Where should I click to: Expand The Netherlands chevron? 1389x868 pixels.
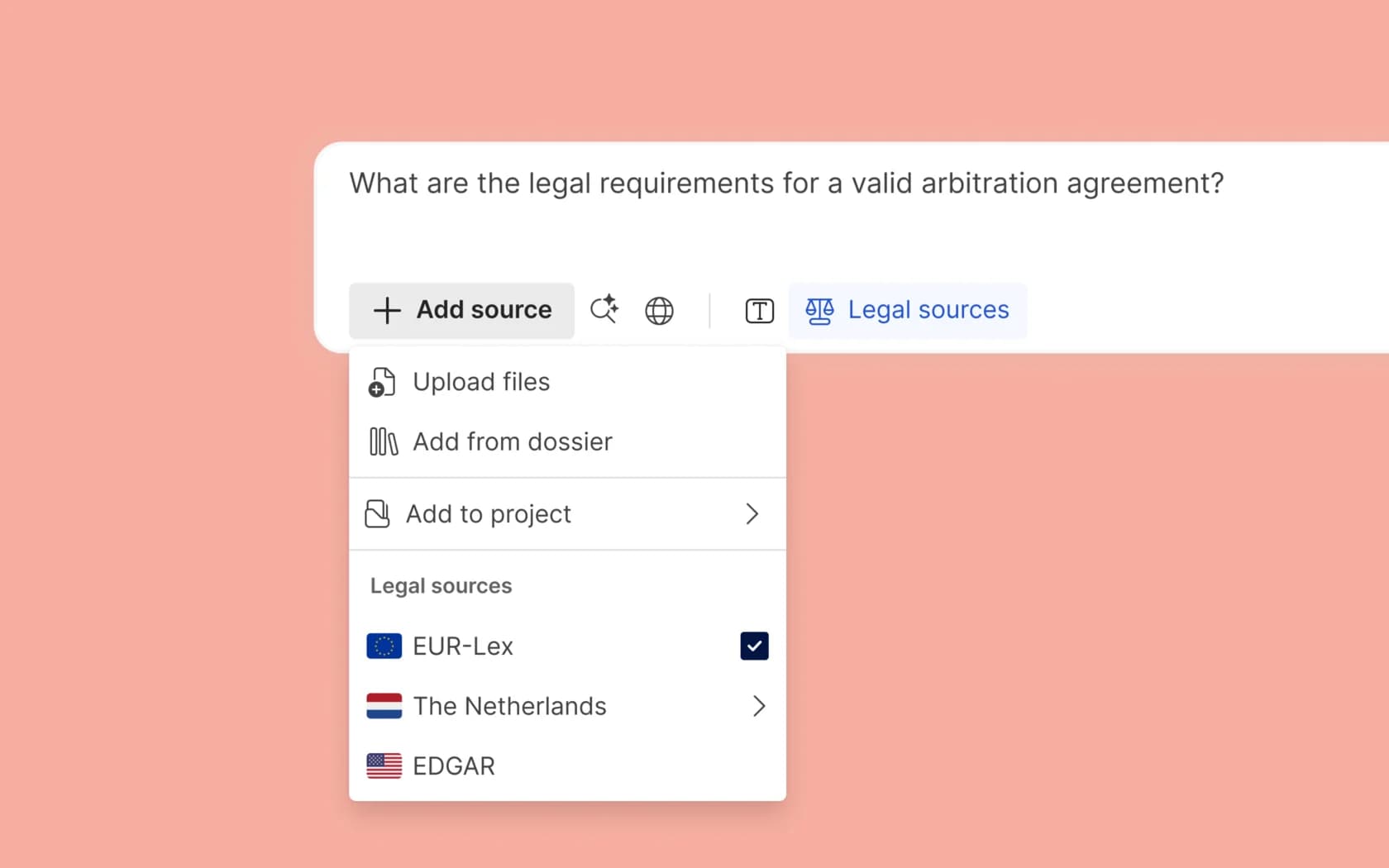click(x=758, y=706)
